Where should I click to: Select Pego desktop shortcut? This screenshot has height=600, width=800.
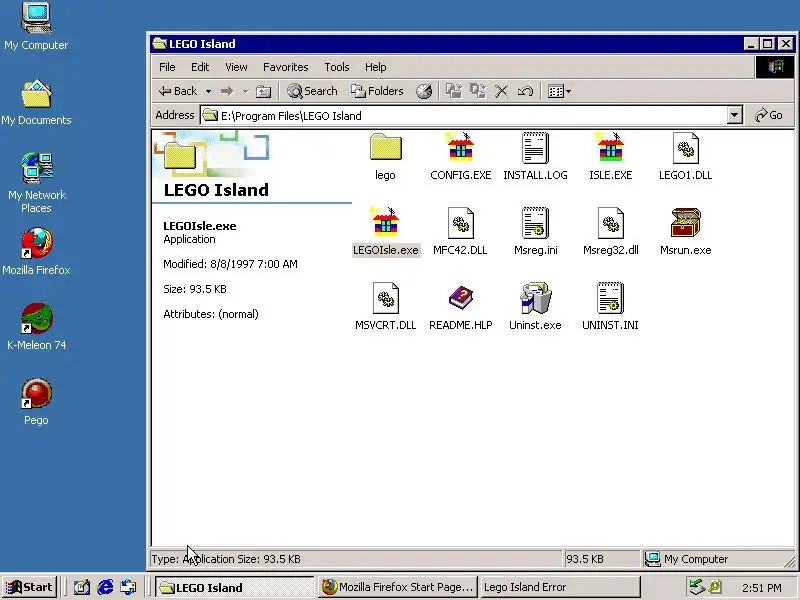point(36,402)
